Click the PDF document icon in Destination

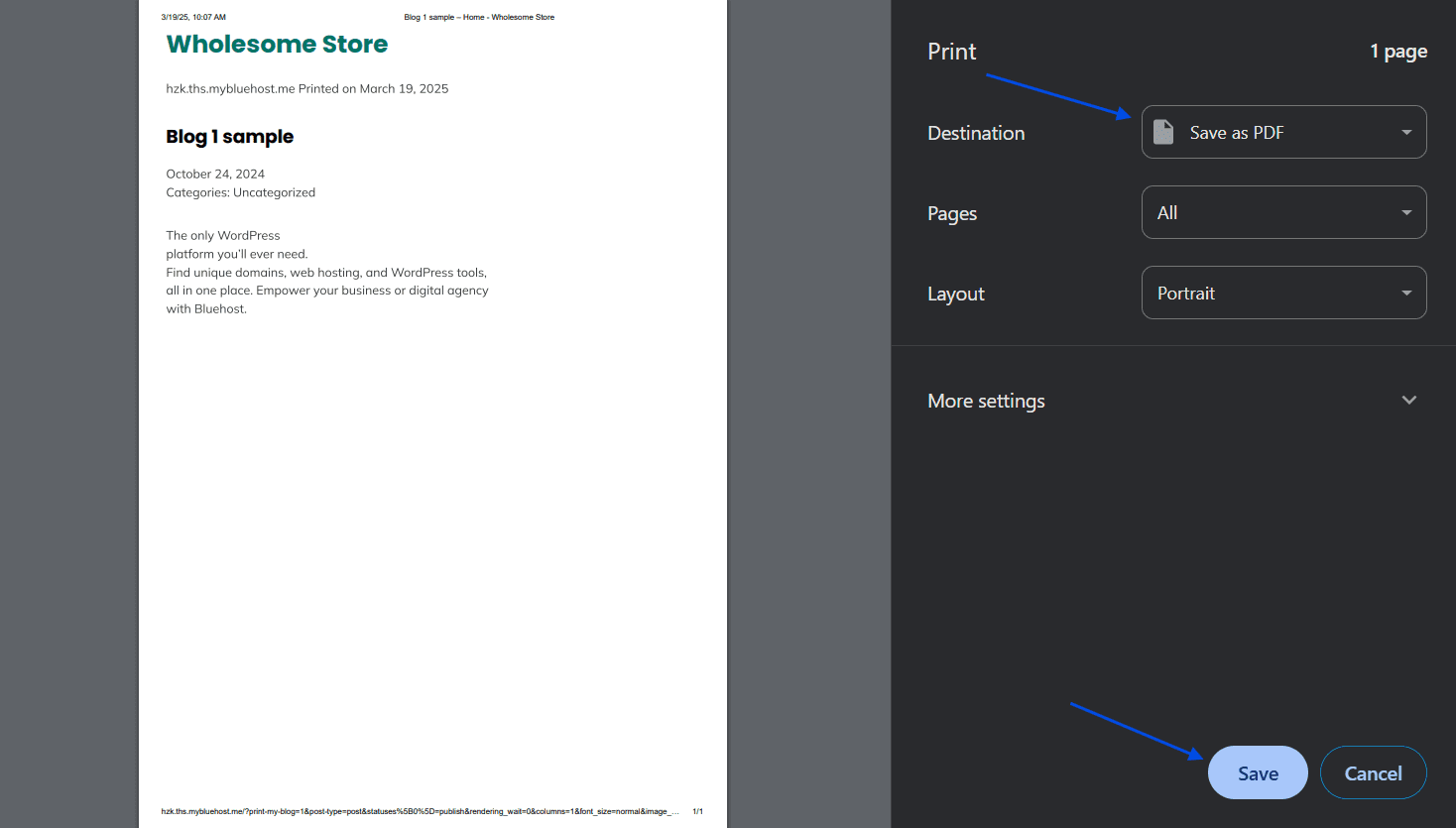point(1163,132)
